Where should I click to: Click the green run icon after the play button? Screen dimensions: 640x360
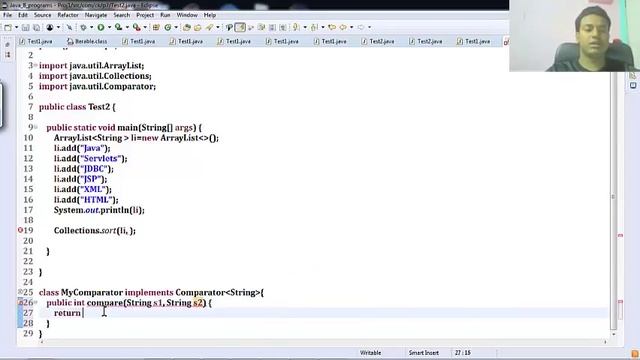pyautogui.click(x=118, y=27)
